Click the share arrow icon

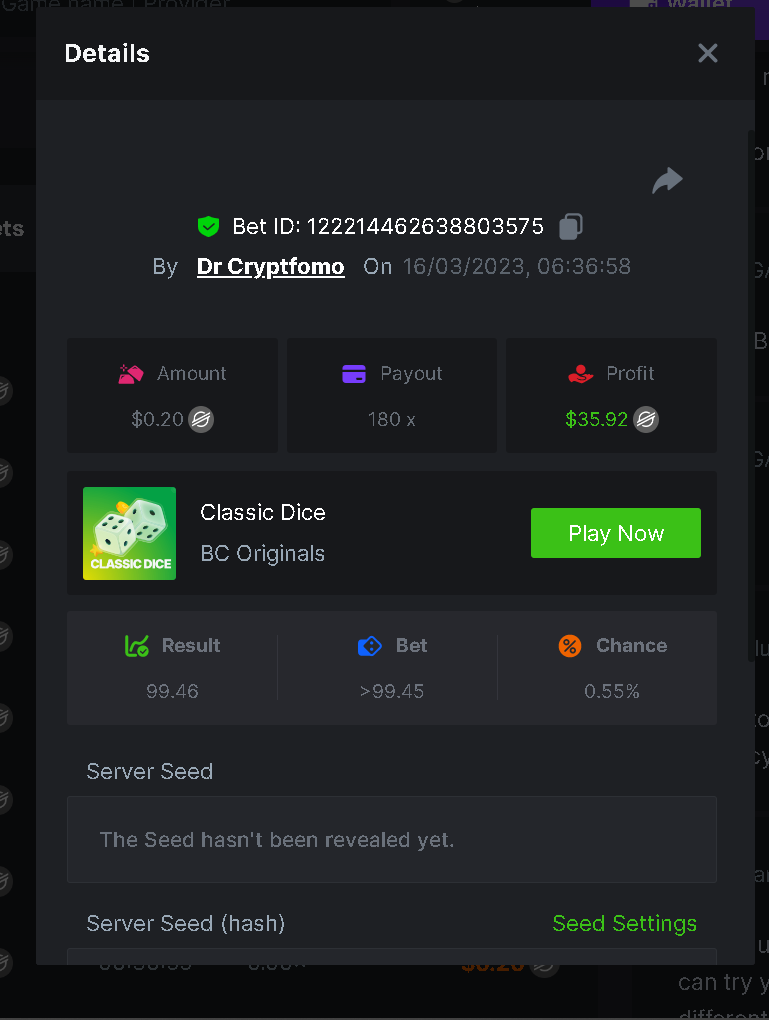coord(667,180)
